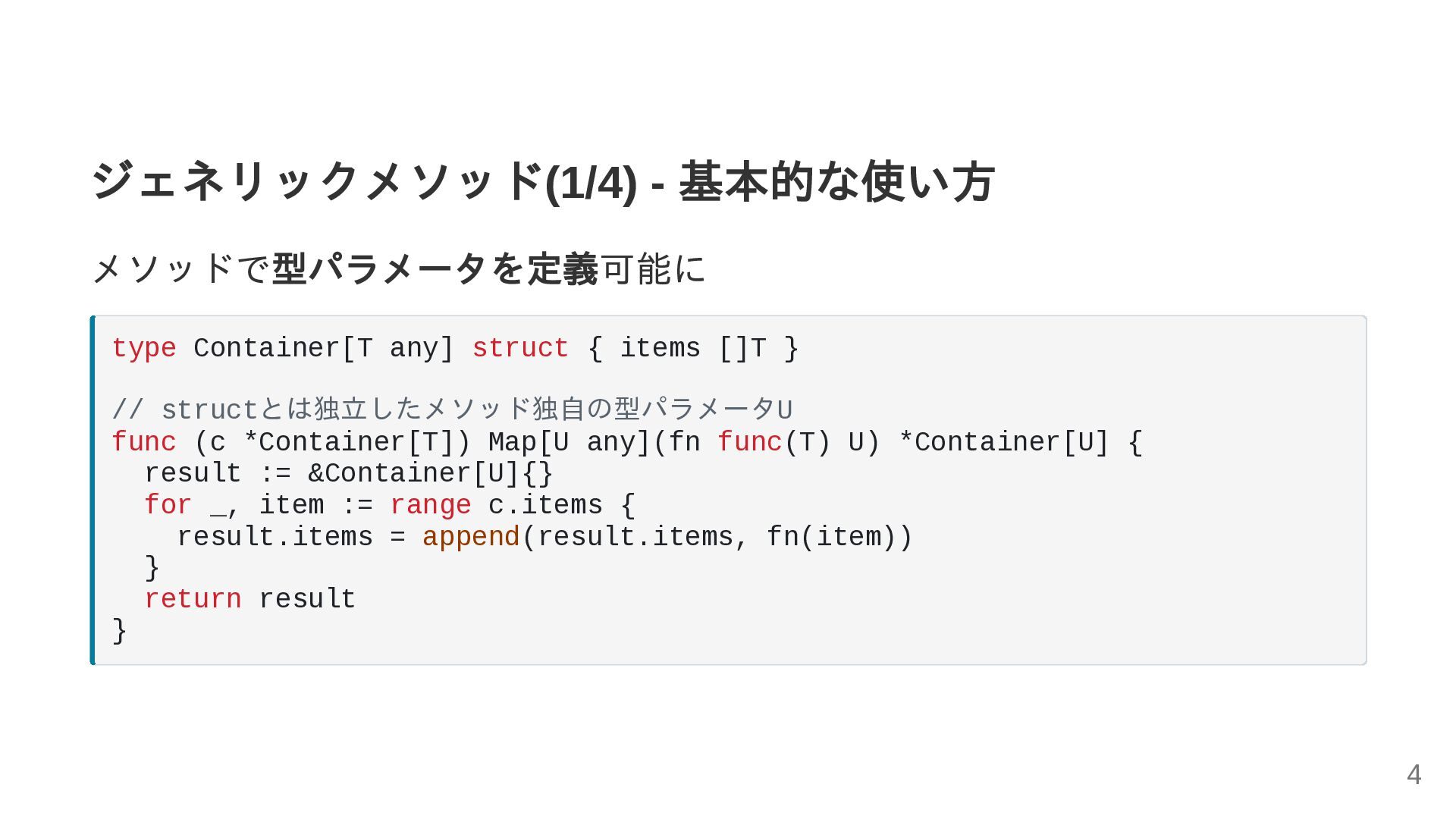Click the append function call
Screen dimensions: 1456x819
click(471, 538)
